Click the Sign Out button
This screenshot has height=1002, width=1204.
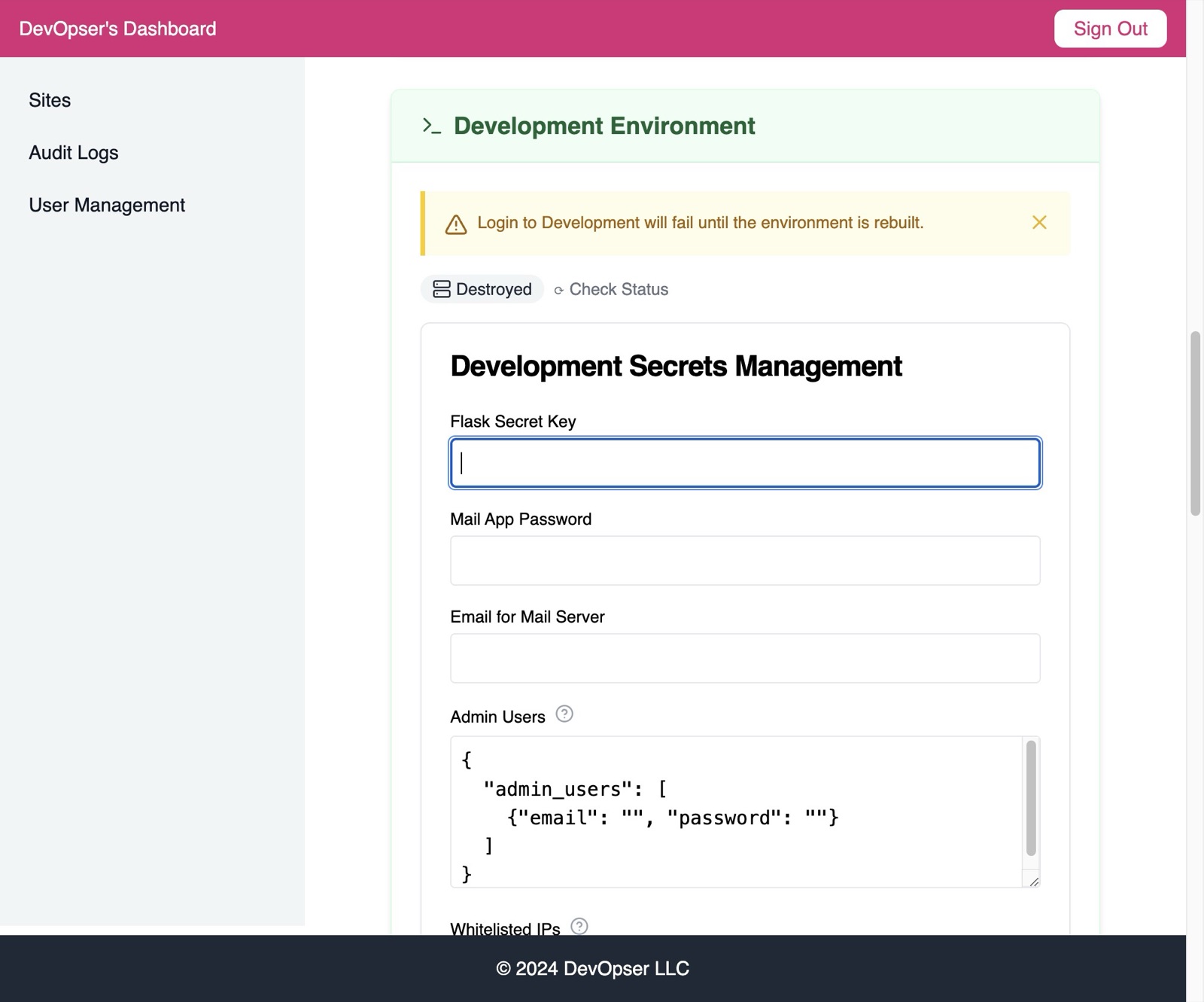coord(1110,29)
